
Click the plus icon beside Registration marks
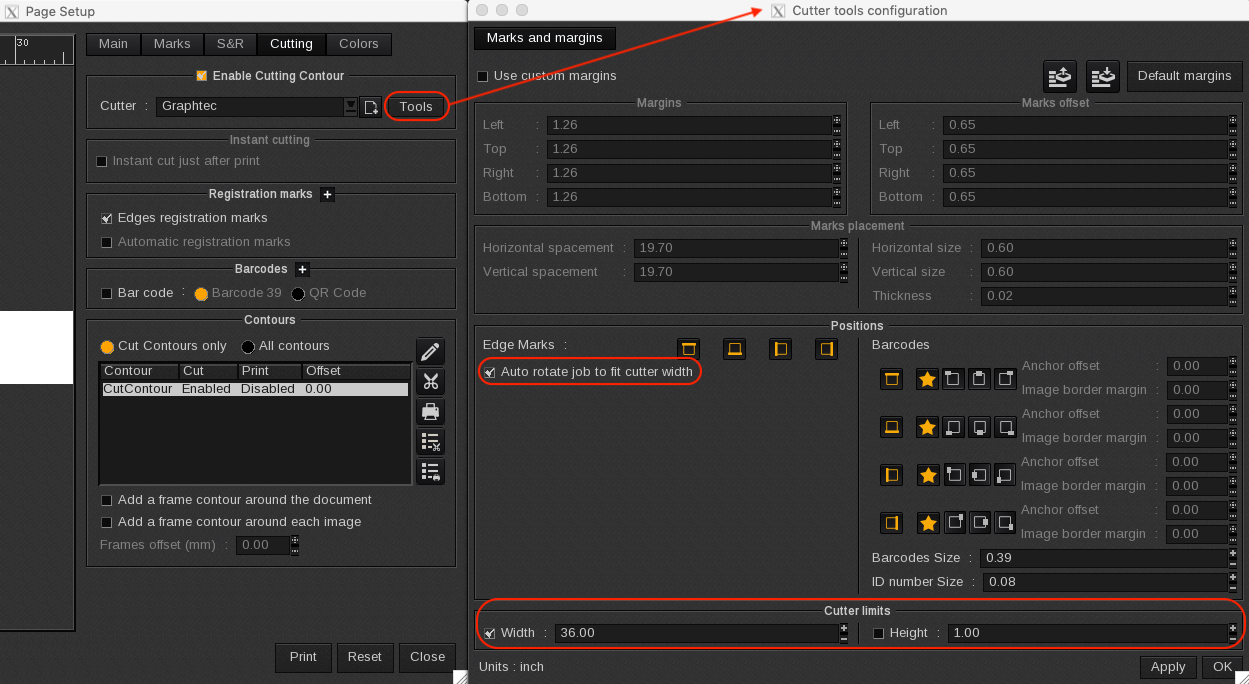pos(327,194)
